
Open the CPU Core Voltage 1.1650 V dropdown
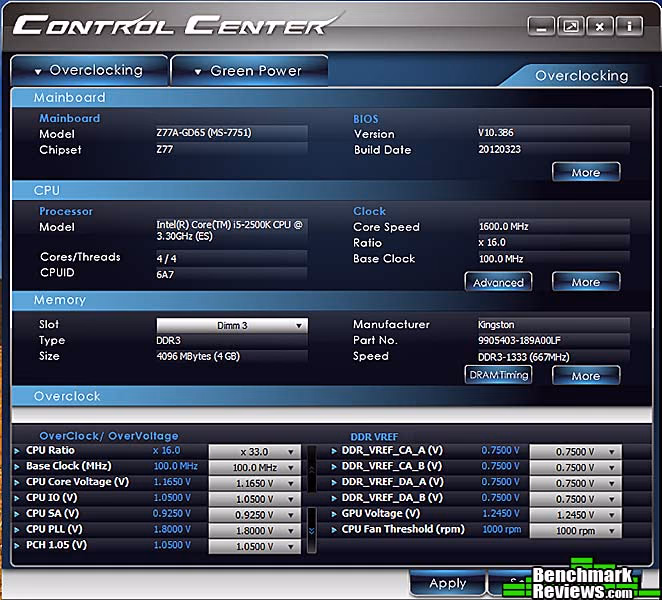(255, 483)
